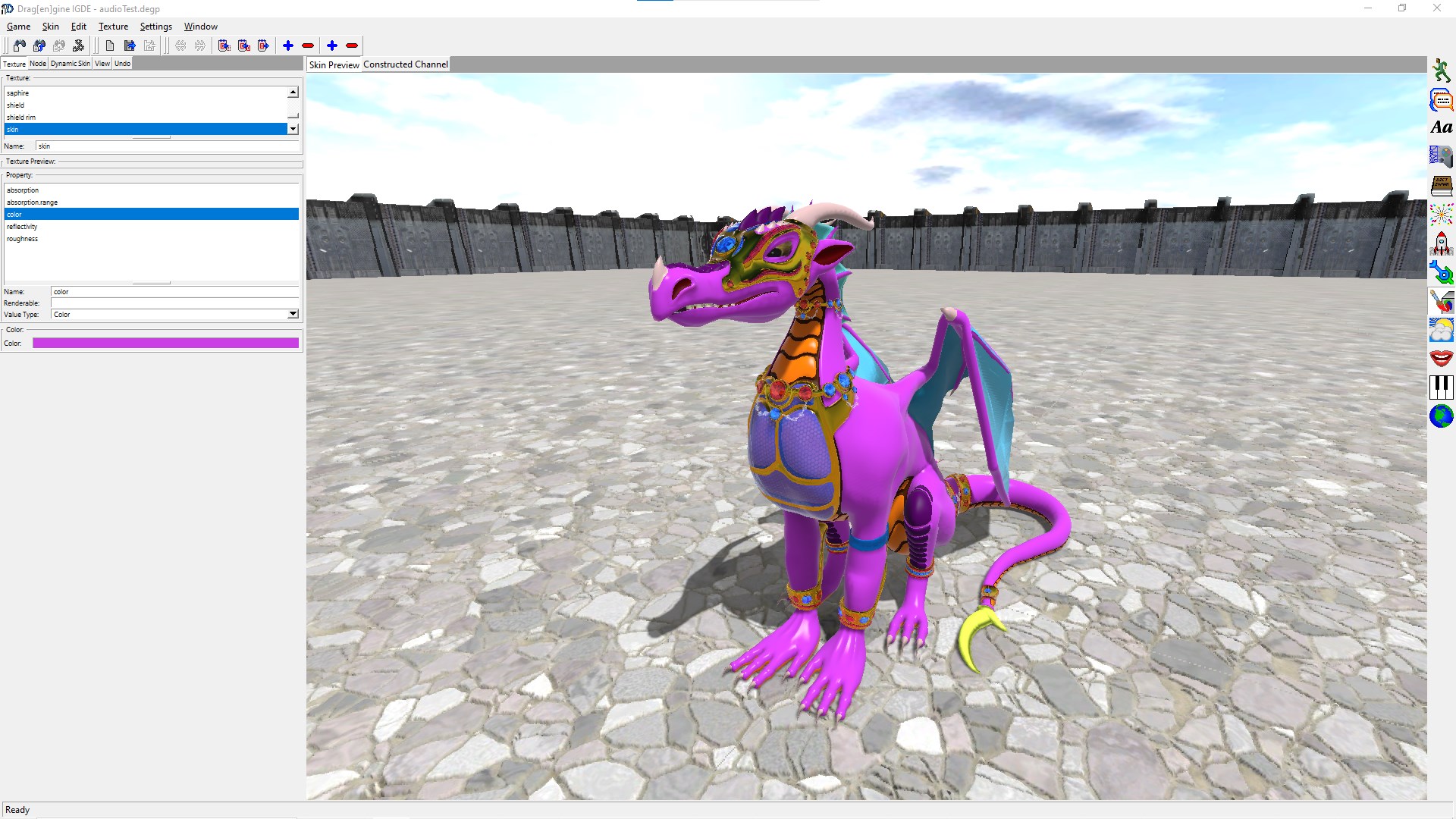Expand the Value Type dropdown
This screenshot has width=1456, height=819.
click(293, 314)
